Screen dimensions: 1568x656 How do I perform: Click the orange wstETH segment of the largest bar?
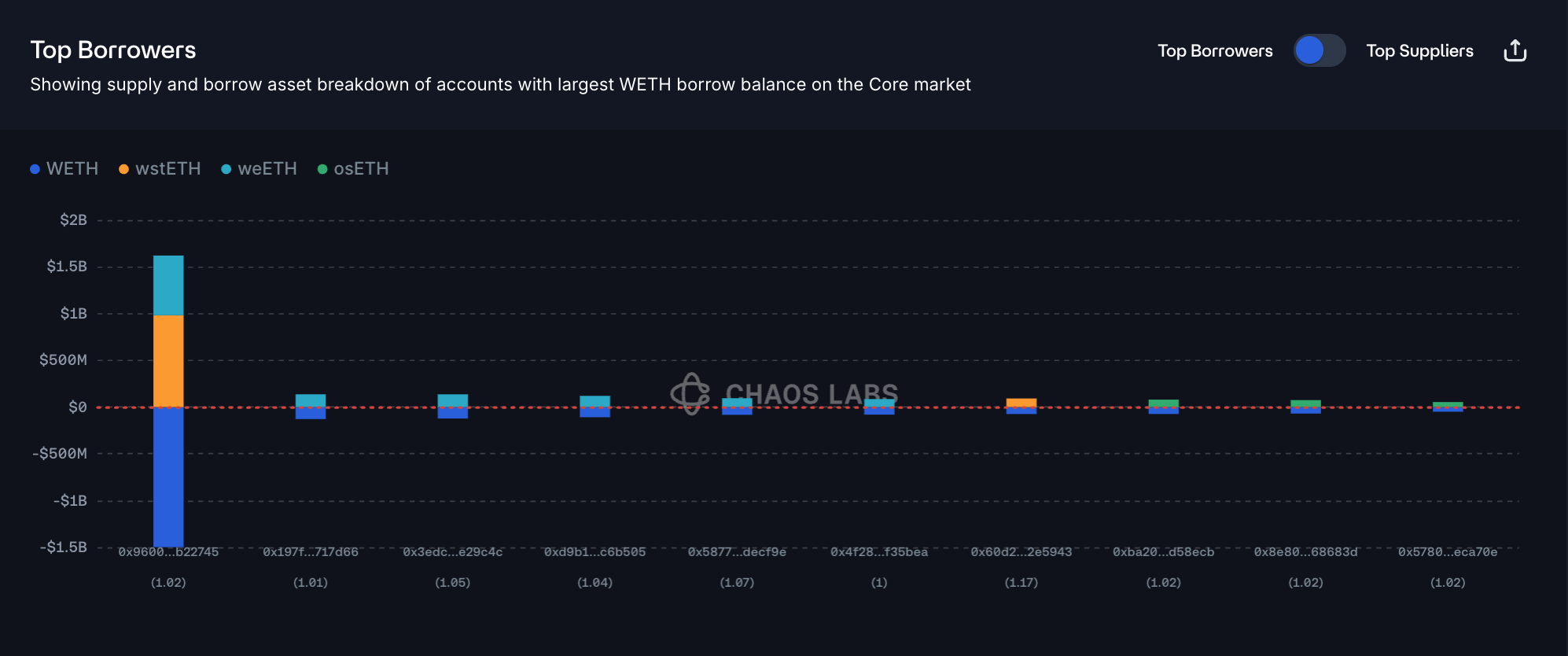tap(168, 361)
